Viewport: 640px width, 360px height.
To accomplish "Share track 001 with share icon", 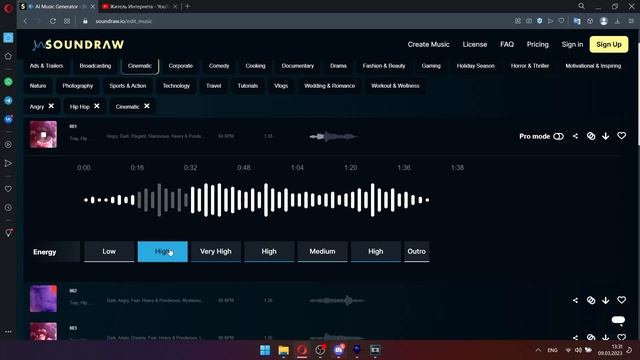I will (575, 136).
